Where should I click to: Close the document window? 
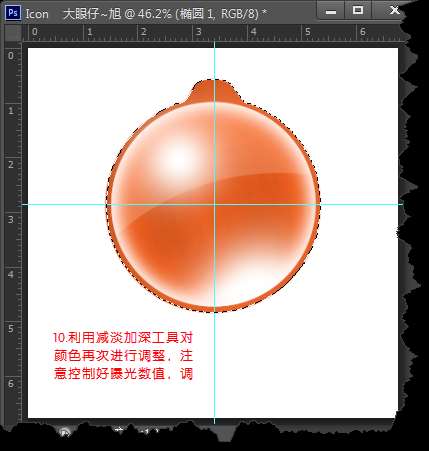pyautogui.click(x=394, y=10)
